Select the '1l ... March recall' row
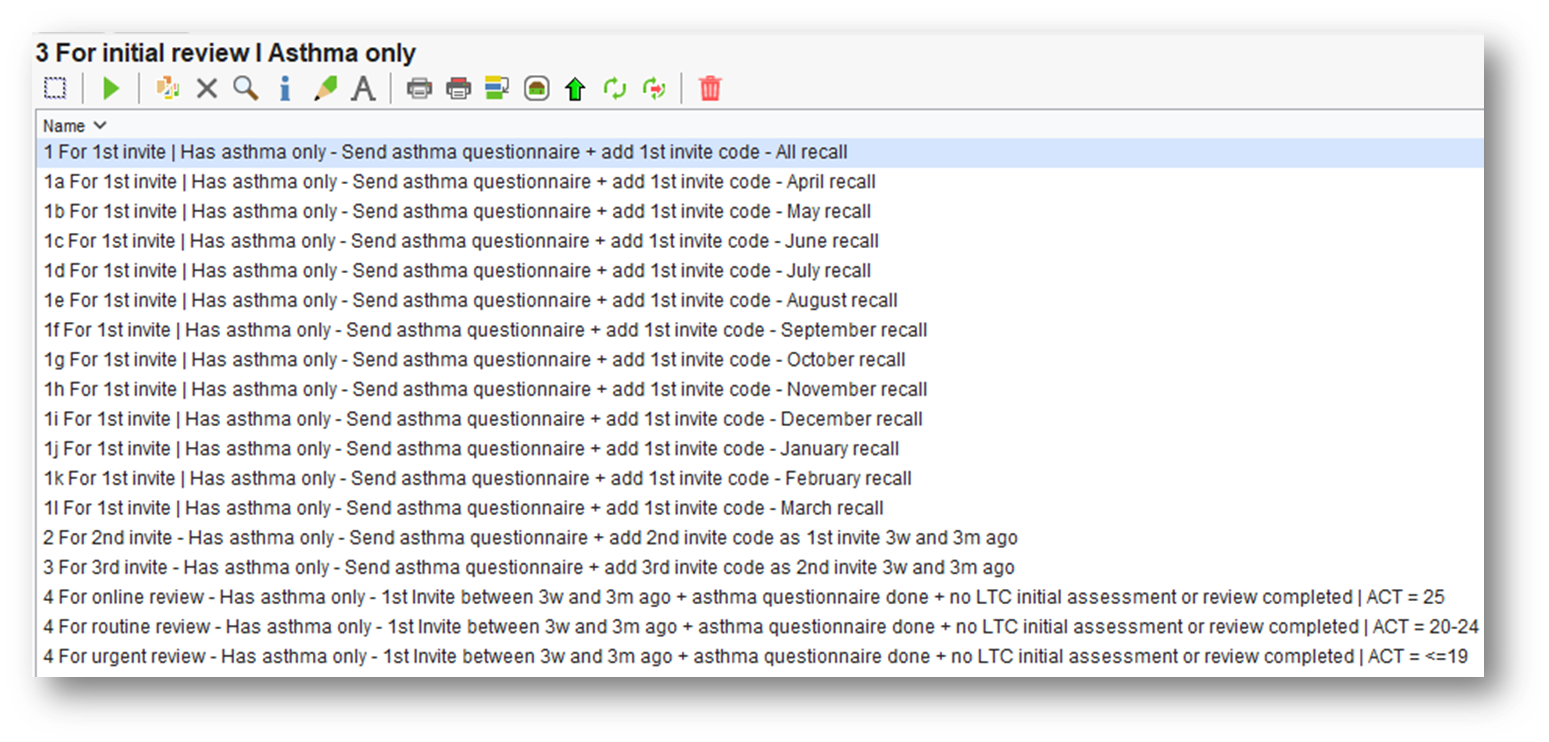1549x742 pixels. (x=760, y=508)
